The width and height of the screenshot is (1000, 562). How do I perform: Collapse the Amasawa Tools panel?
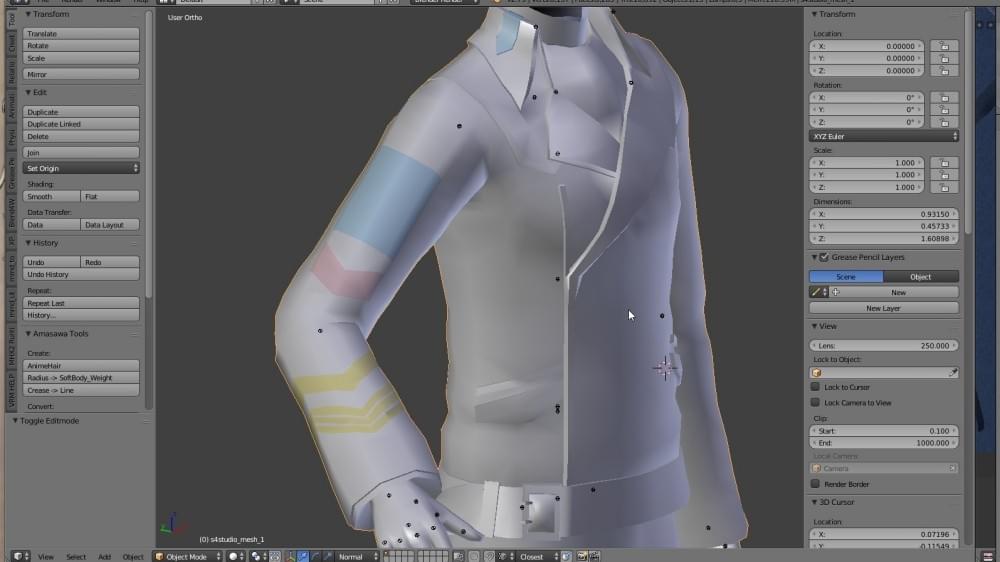28,334
